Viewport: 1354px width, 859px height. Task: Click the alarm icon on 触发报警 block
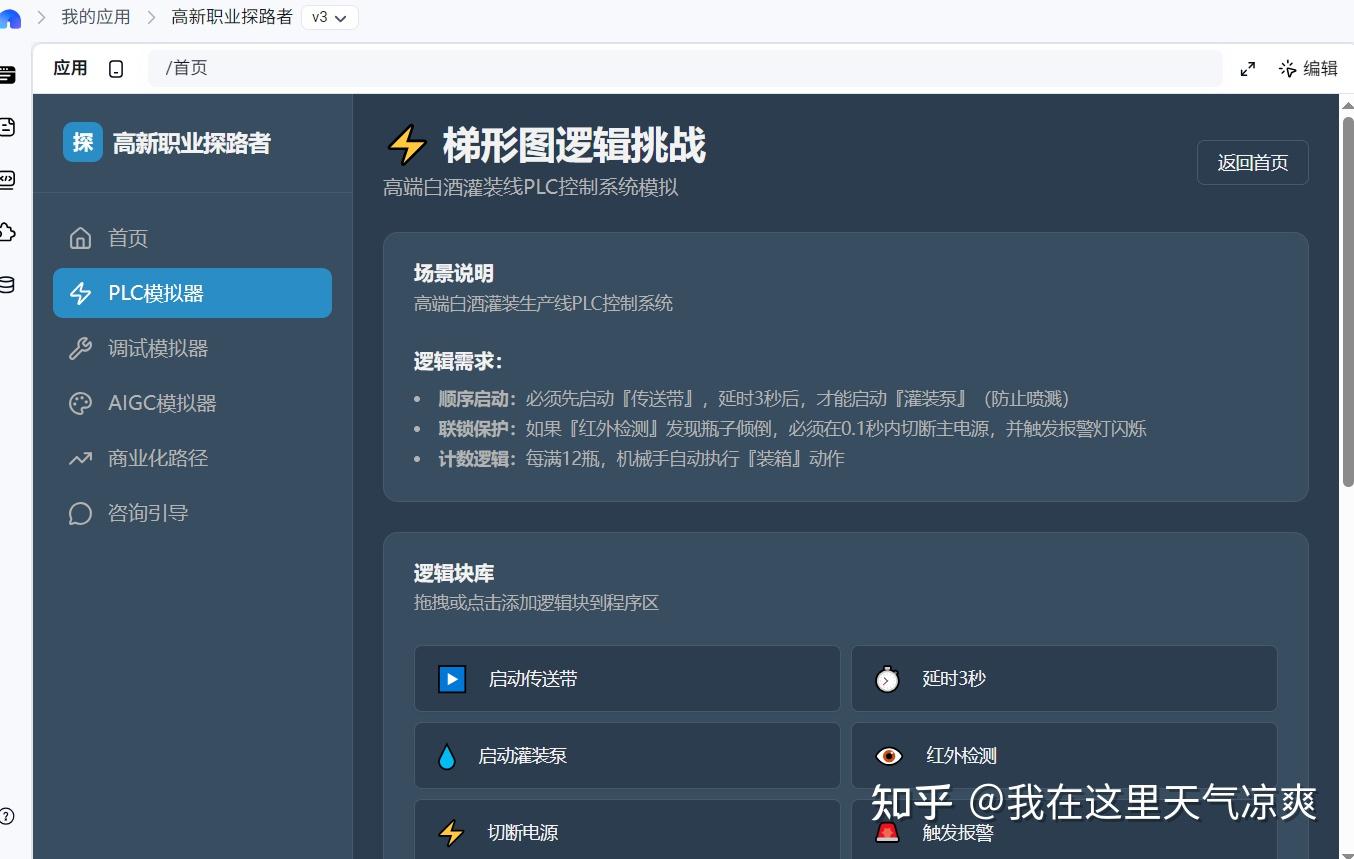887,831
